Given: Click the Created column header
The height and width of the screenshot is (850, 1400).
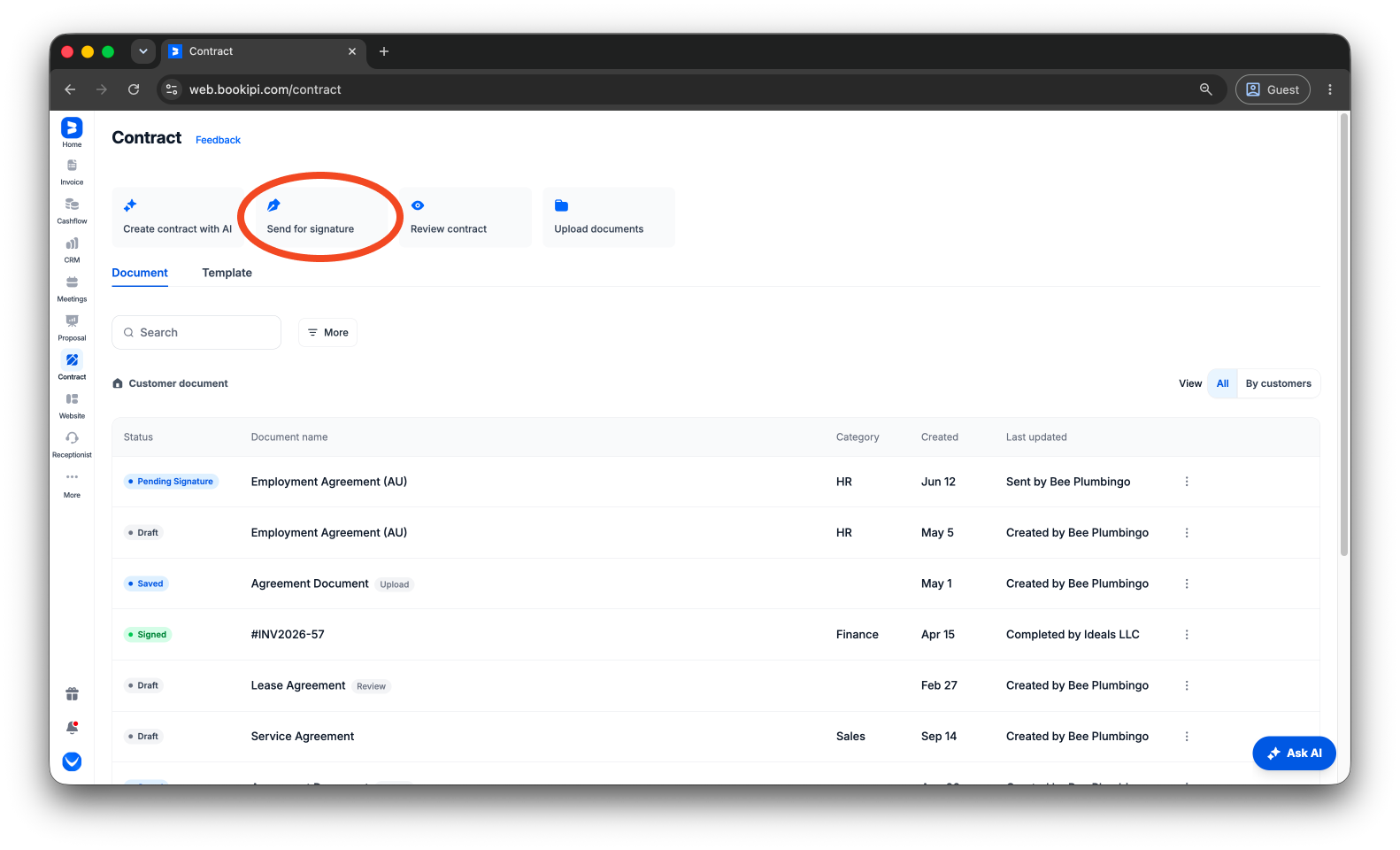Looking at the screenshot, I should point(940,437).
